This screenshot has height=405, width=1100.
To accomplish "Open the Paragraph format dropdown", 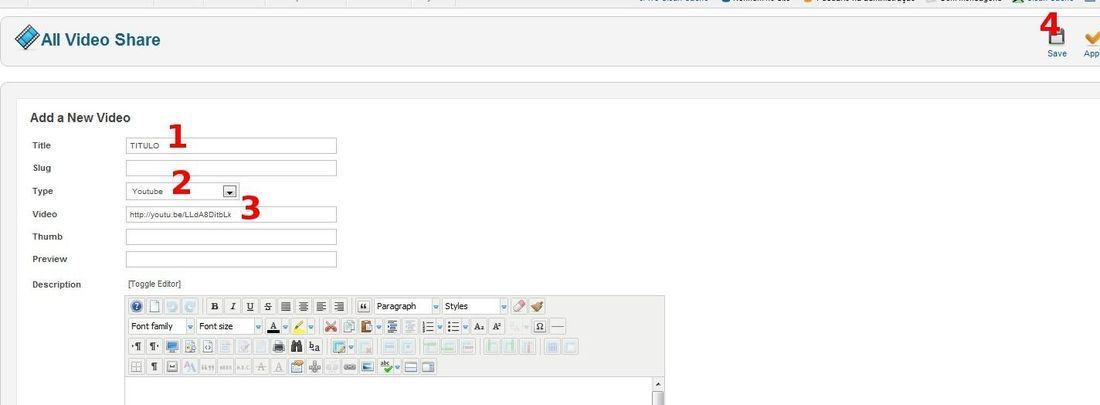I will pos(408,306).
